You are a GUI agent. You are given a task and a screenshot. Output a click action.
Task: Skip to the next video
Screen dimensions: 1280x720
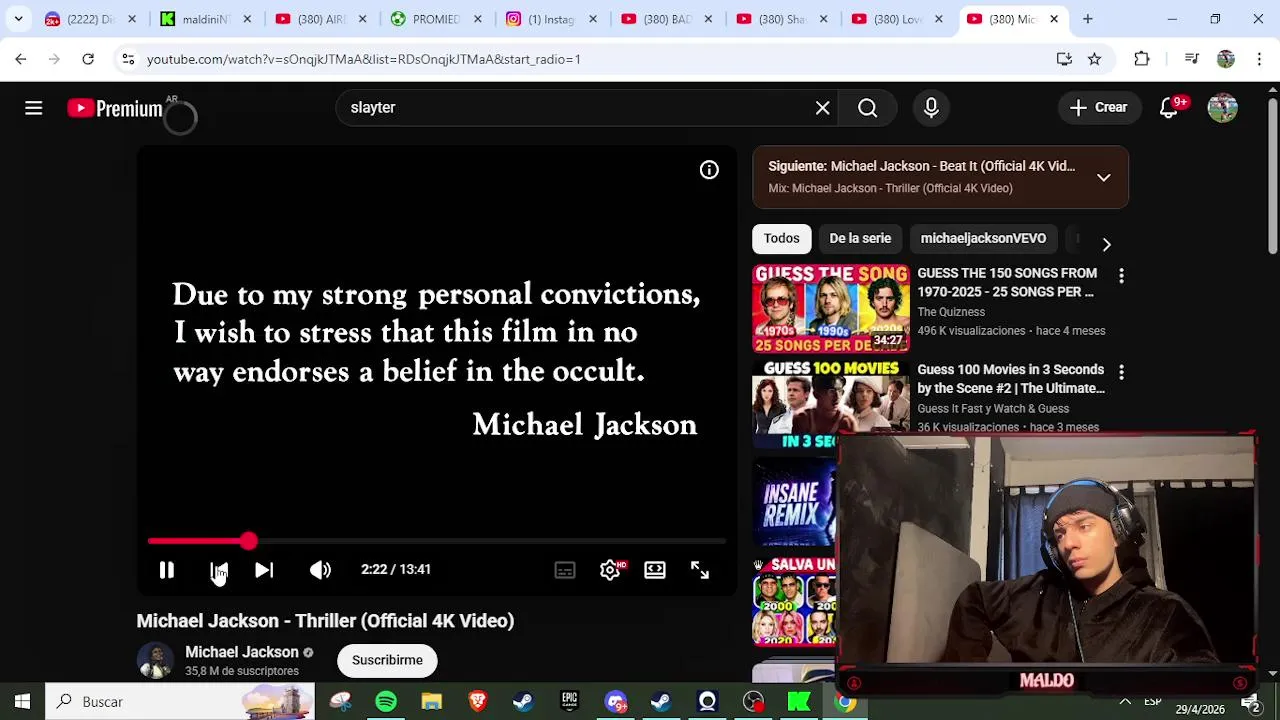coord(264,569)
